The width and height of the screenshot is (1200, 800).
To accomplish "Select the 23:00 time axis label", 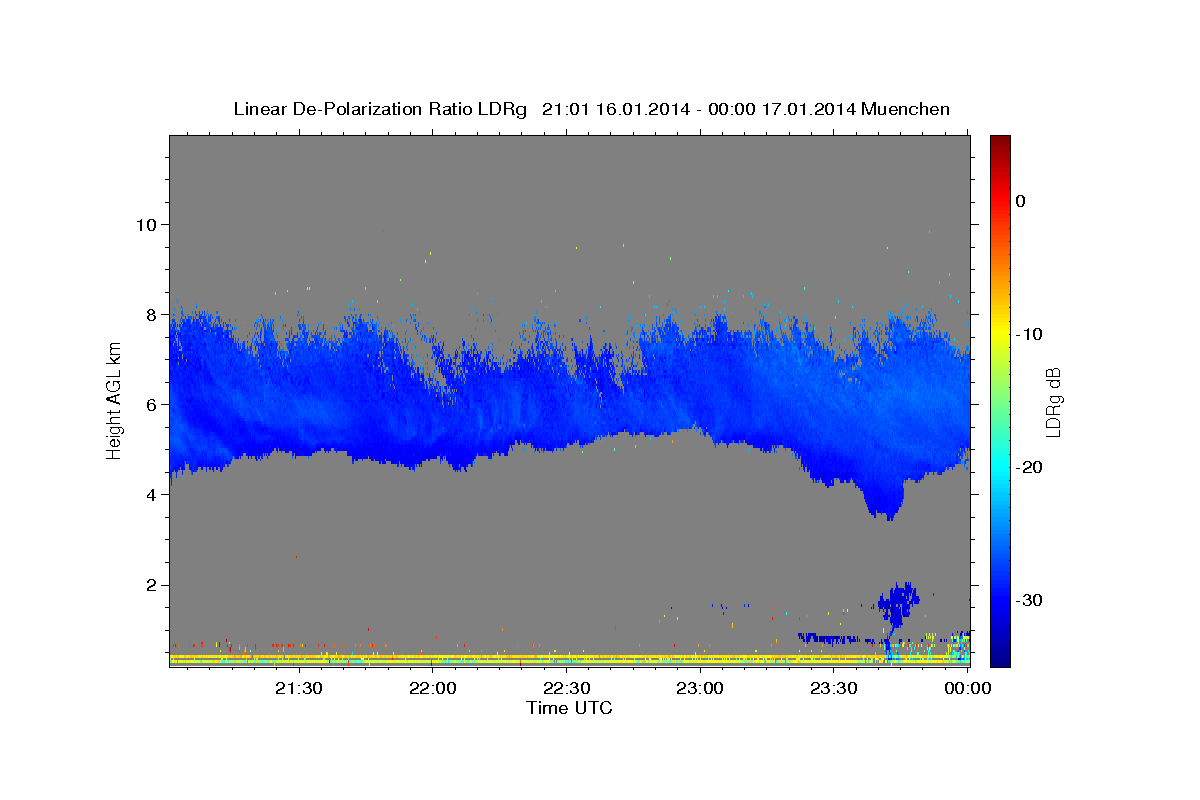I will point(700,688).
